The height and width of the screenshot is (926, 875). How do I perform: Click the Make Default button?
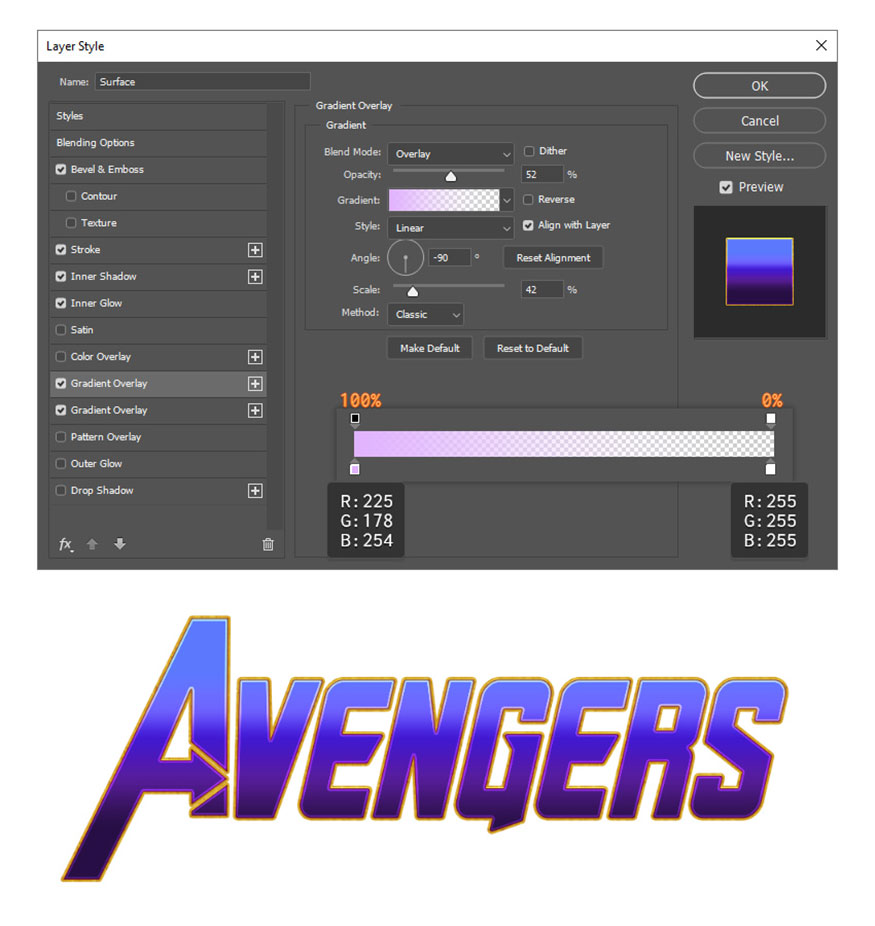430,348
